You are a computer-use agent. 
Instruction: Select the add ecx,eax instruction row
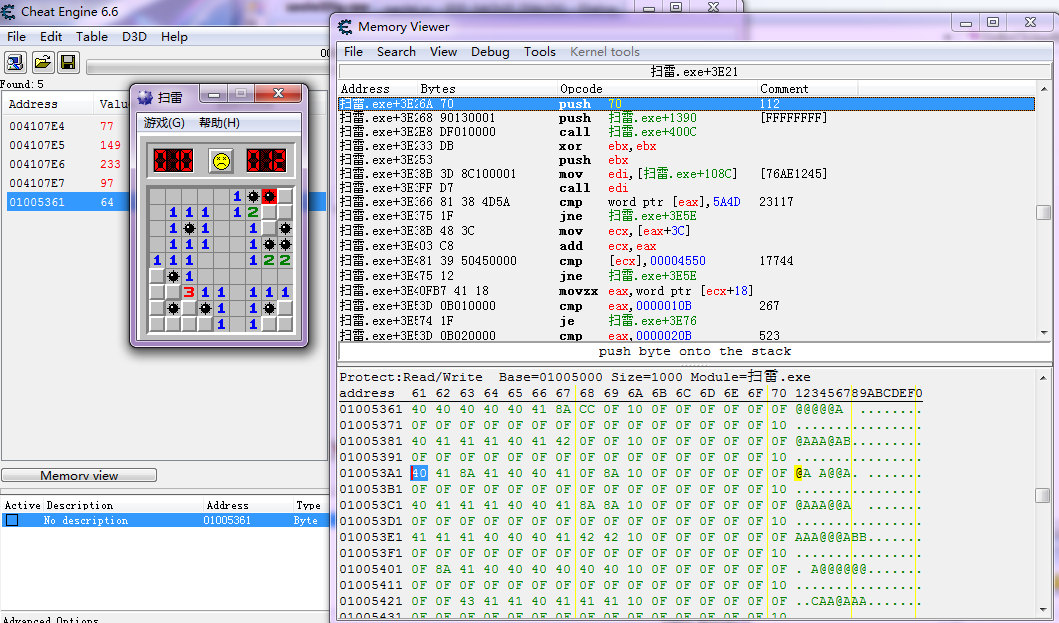point(686,246)
